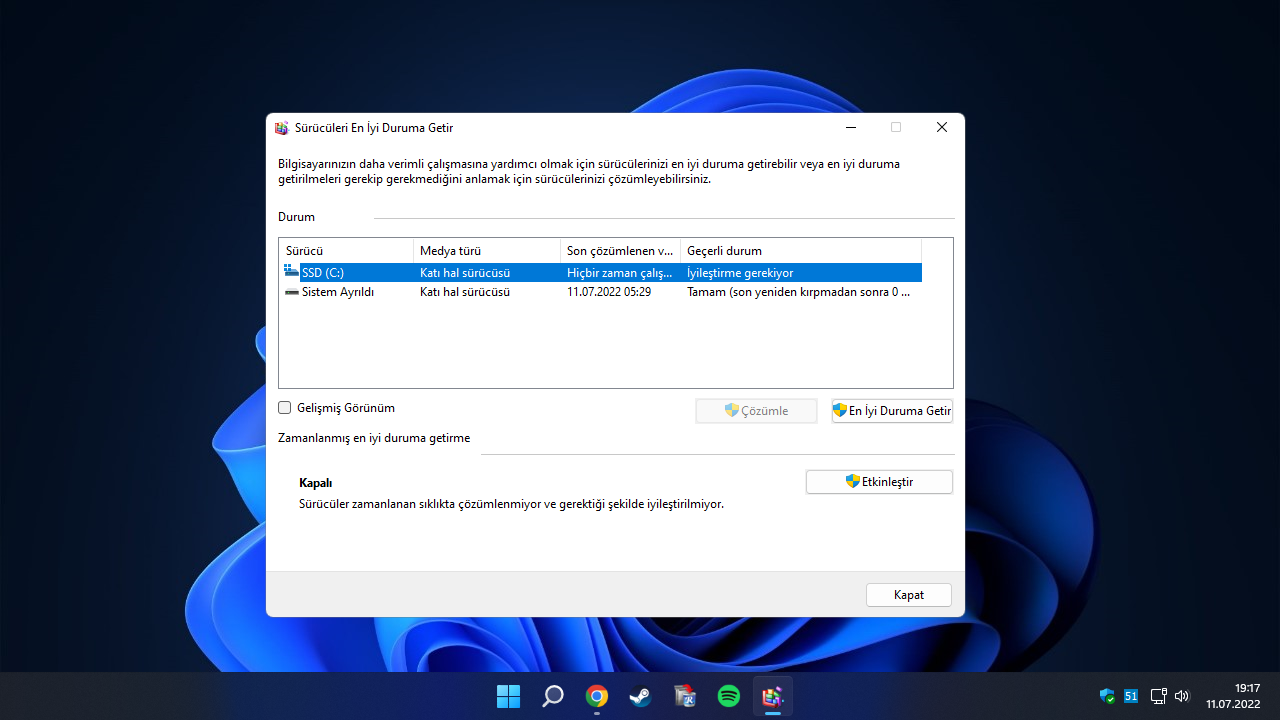Open the recycle bin app on taskbar
Image resolution: width=1280 pixels, height=720 pixels.
[x=685, y=696]
